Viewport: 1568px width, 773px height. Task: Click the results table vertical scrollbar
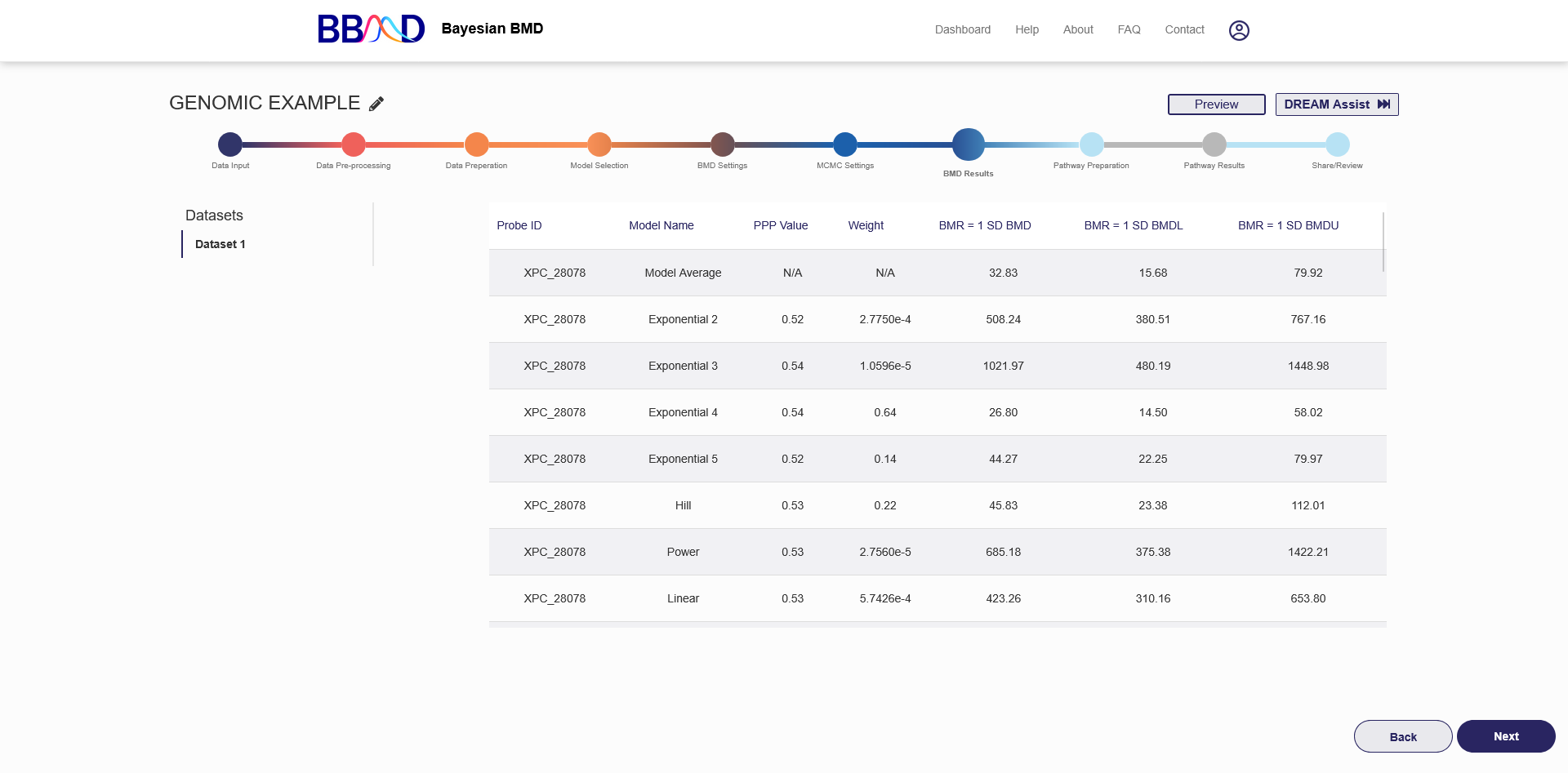coord(1383,242)
